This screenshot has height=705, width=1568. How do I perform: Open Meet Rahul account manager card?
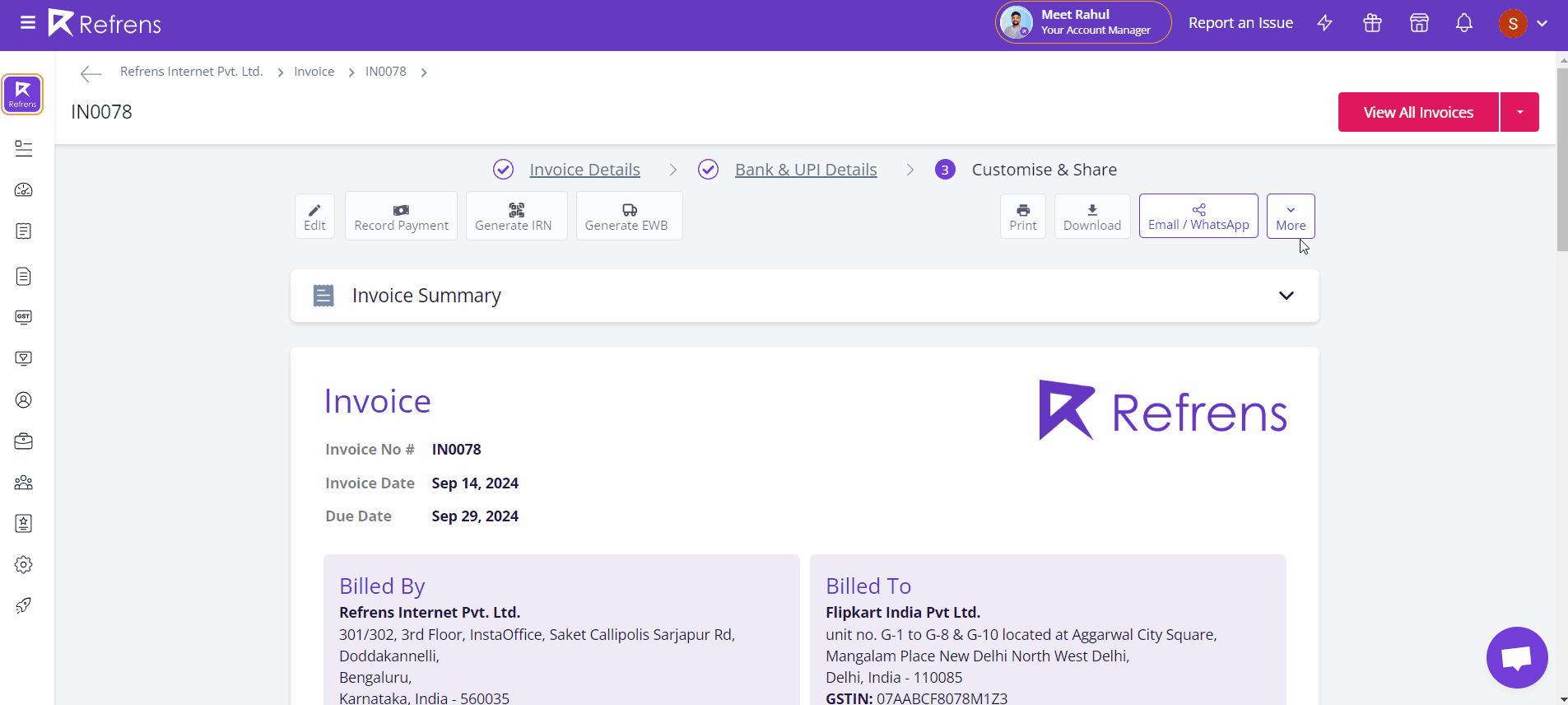(1083, 22)
